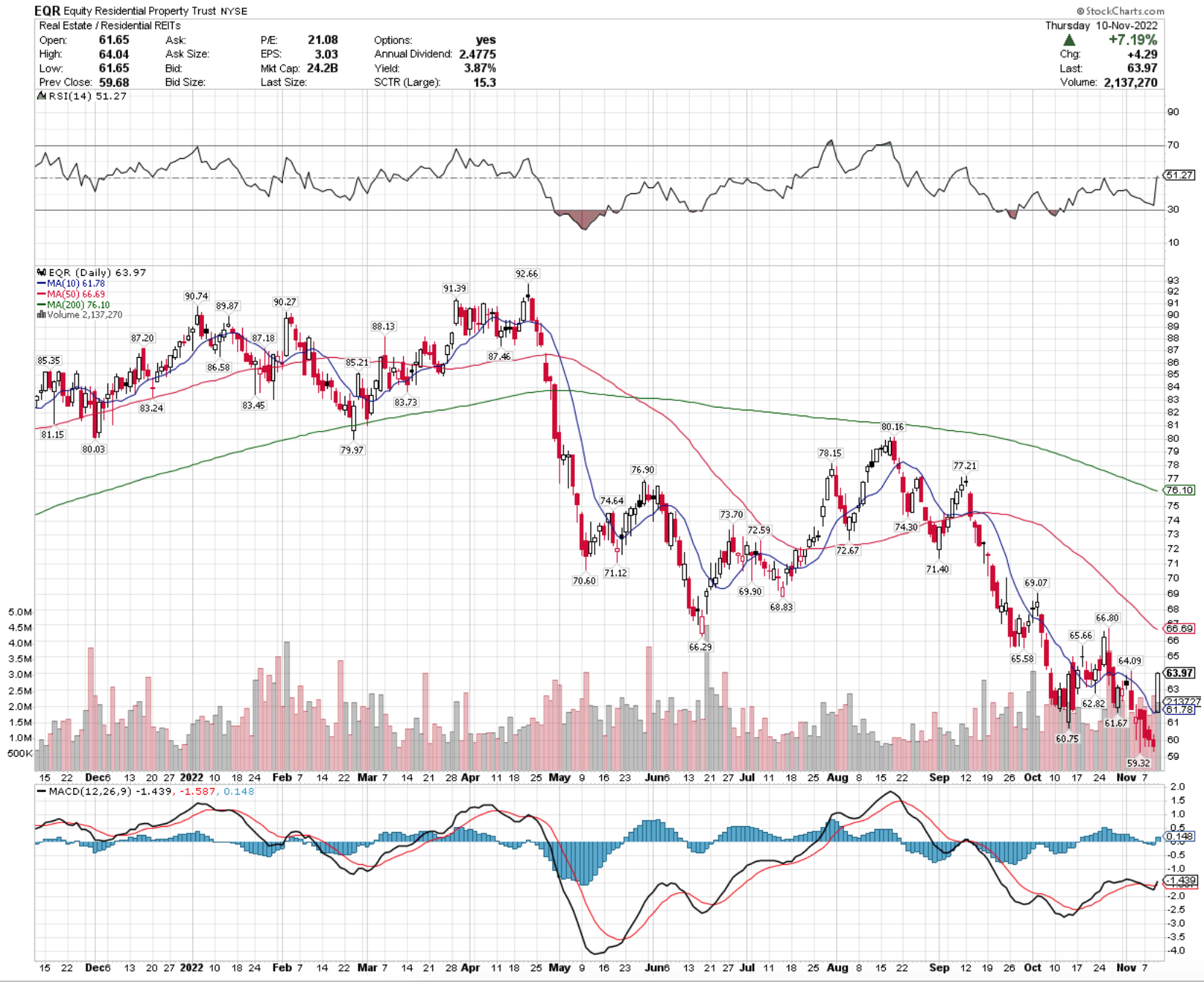1204x982 pixels.
Task: Click the 76.10 green MA(200) axis tag
Action: 1179,490
